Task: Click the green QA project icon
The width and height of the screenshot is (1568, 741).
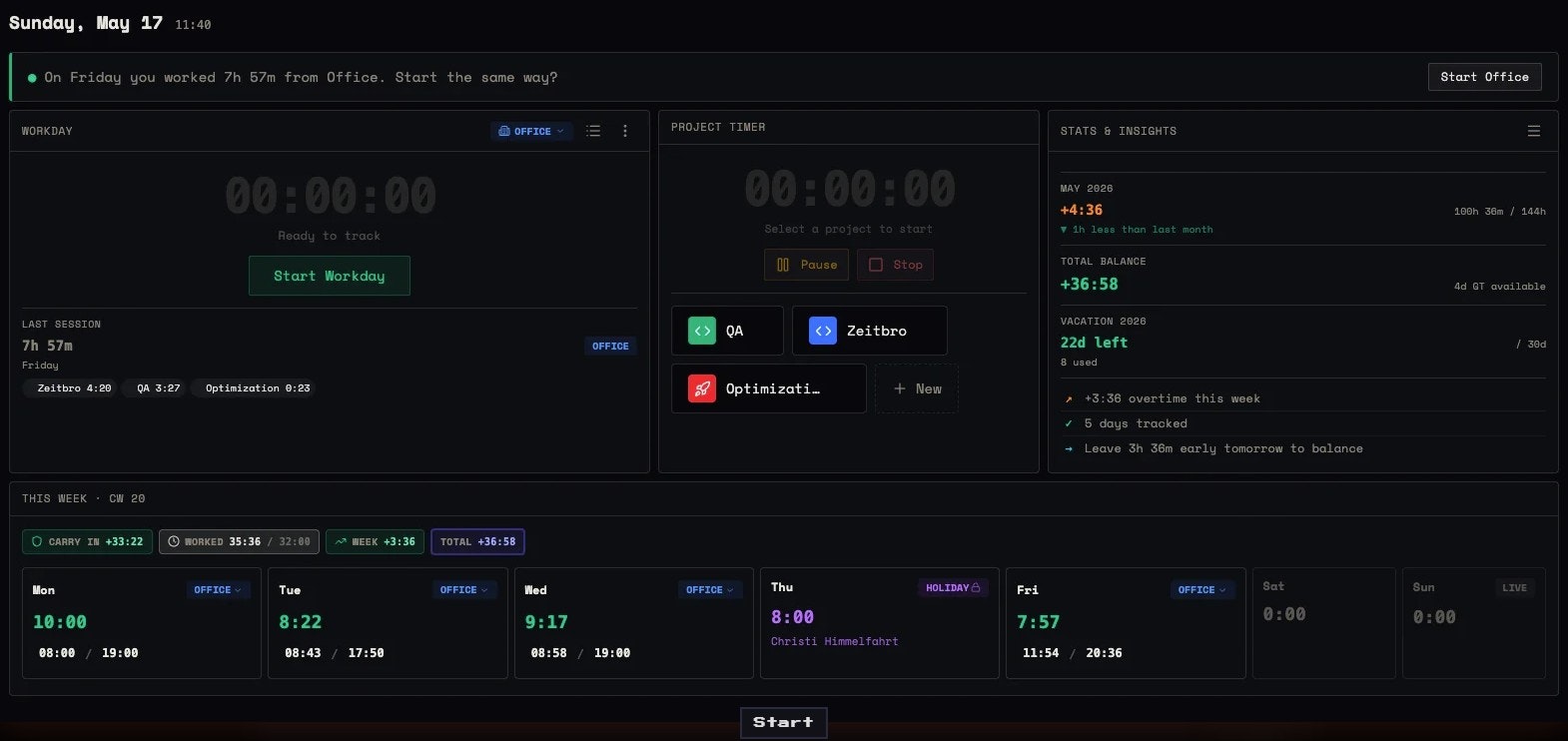Action: [702, 331]
